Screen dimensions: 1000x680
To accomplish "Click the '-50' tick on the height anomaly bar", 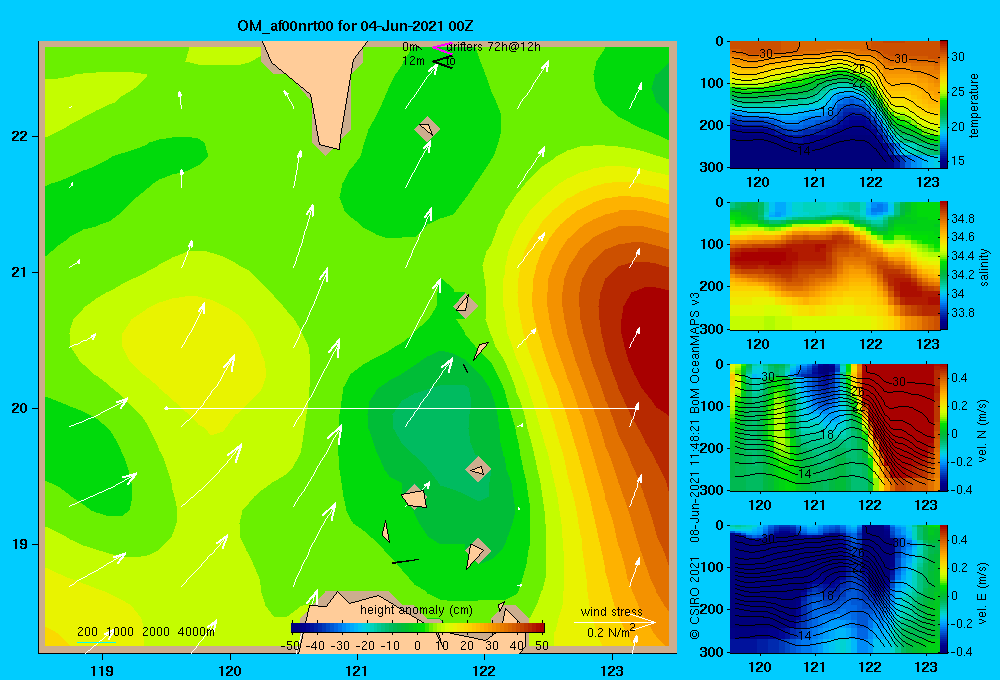I will pos(290,646).
